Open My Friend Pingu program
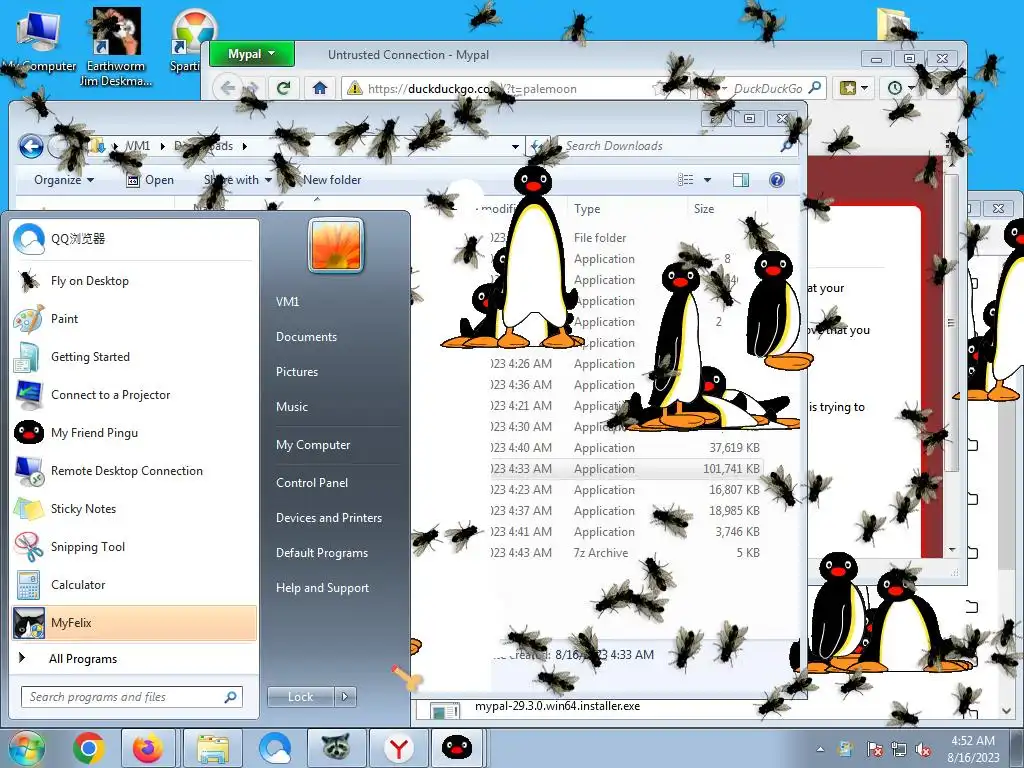 pyautogui.click(x=134, y=432)
